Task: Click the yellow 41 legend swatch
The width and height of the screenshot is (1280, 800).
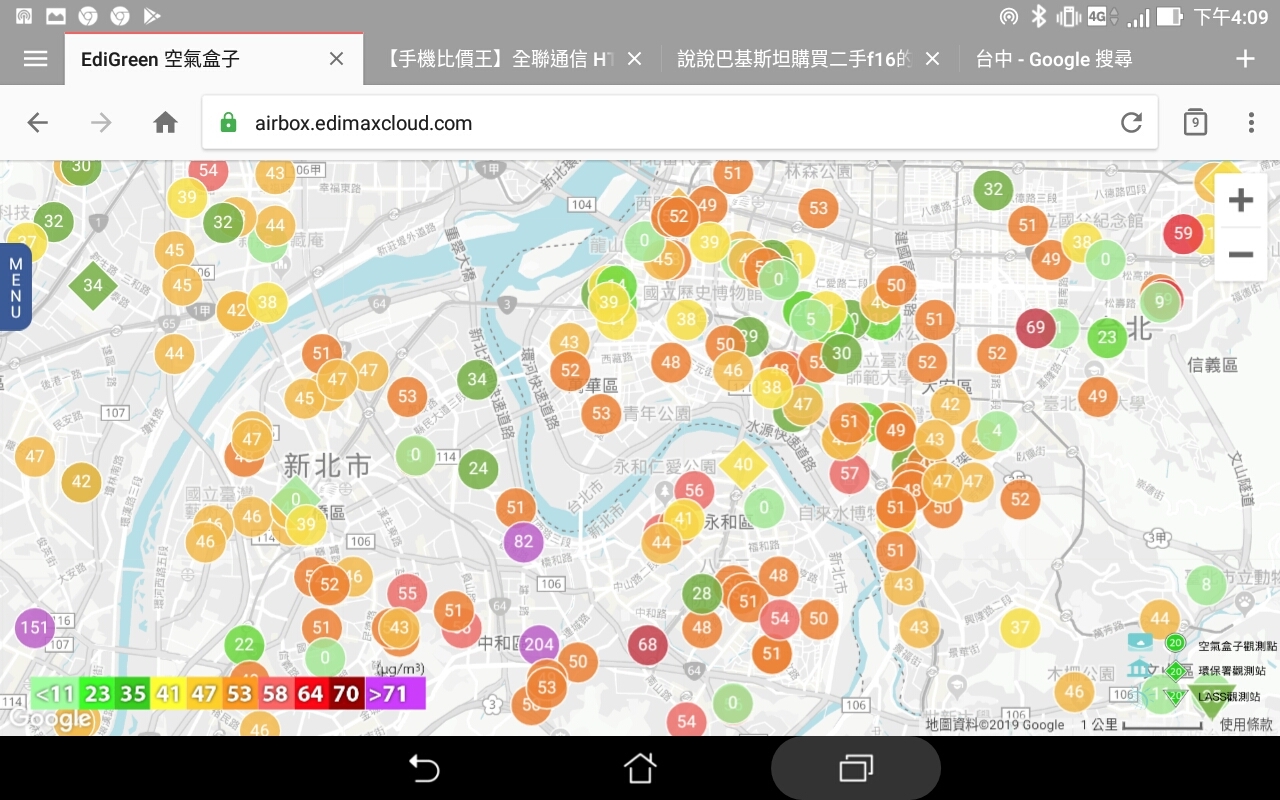Action: pyautogui.click(x=168, y=693)
